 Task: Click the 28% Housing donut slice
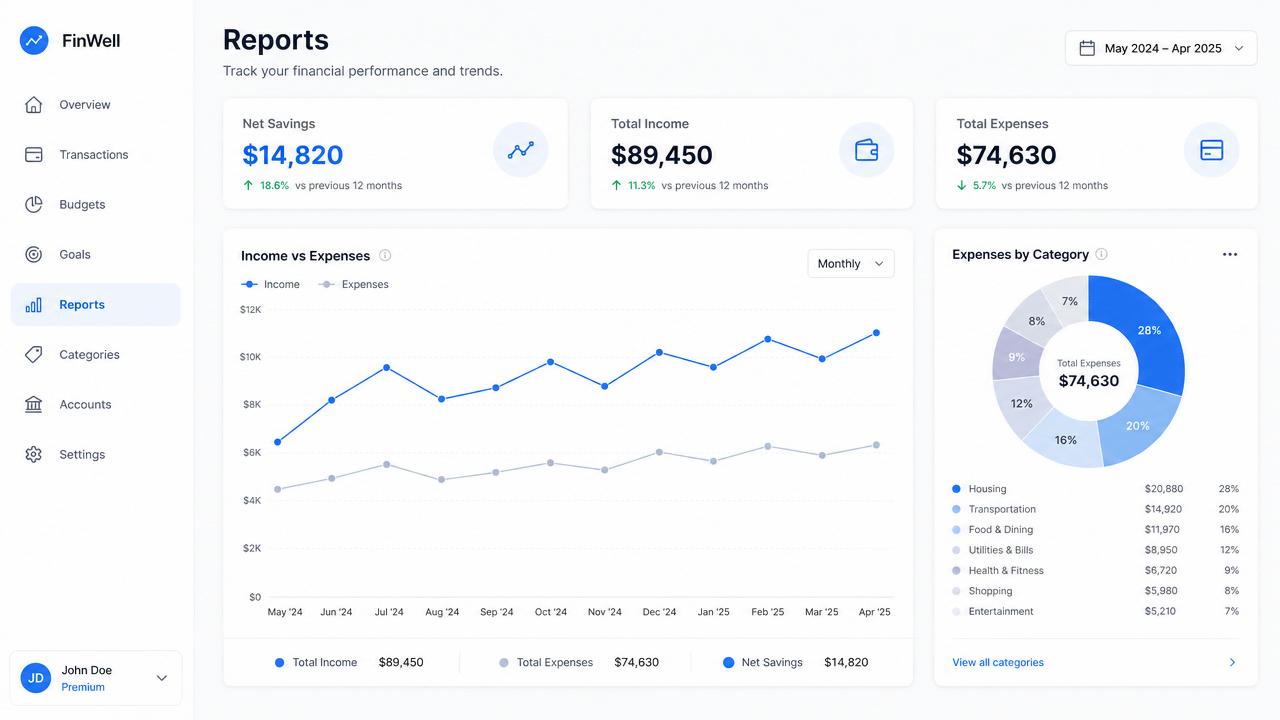[1149, 330]
